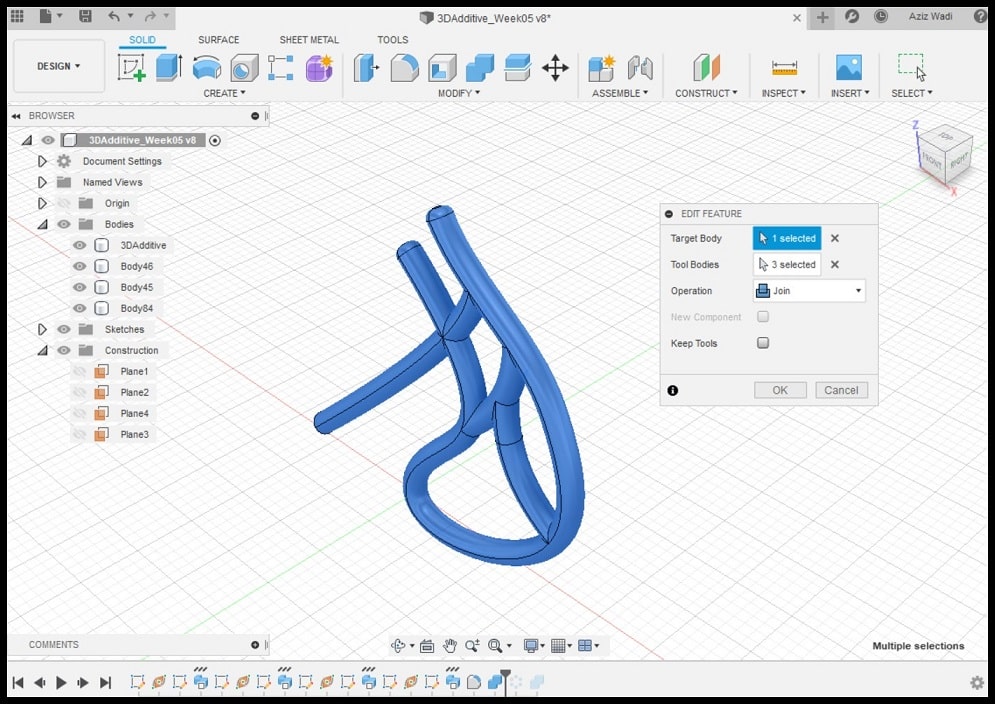Select the Create Form tool

[319, 67]
